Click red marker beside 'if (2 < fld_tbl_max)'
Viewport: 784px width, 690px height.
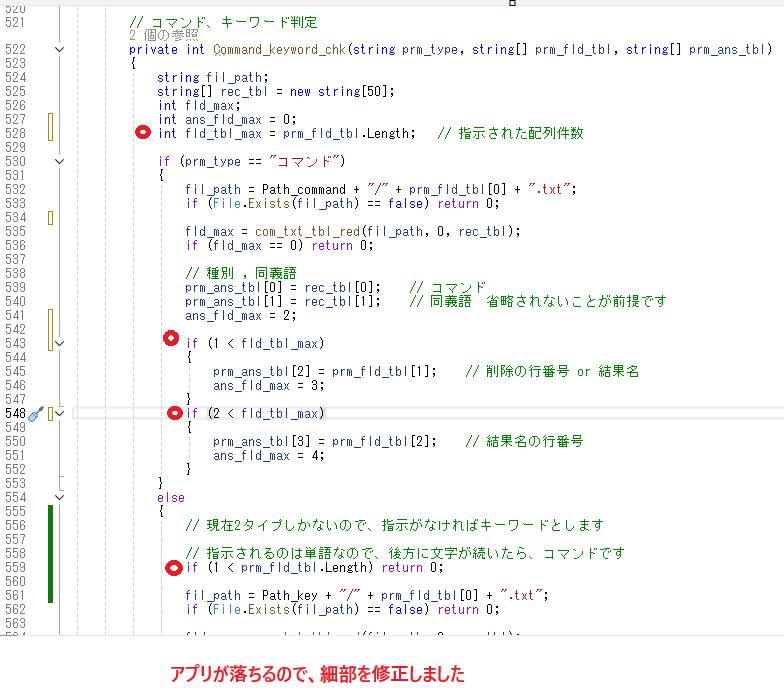[173, 413]
